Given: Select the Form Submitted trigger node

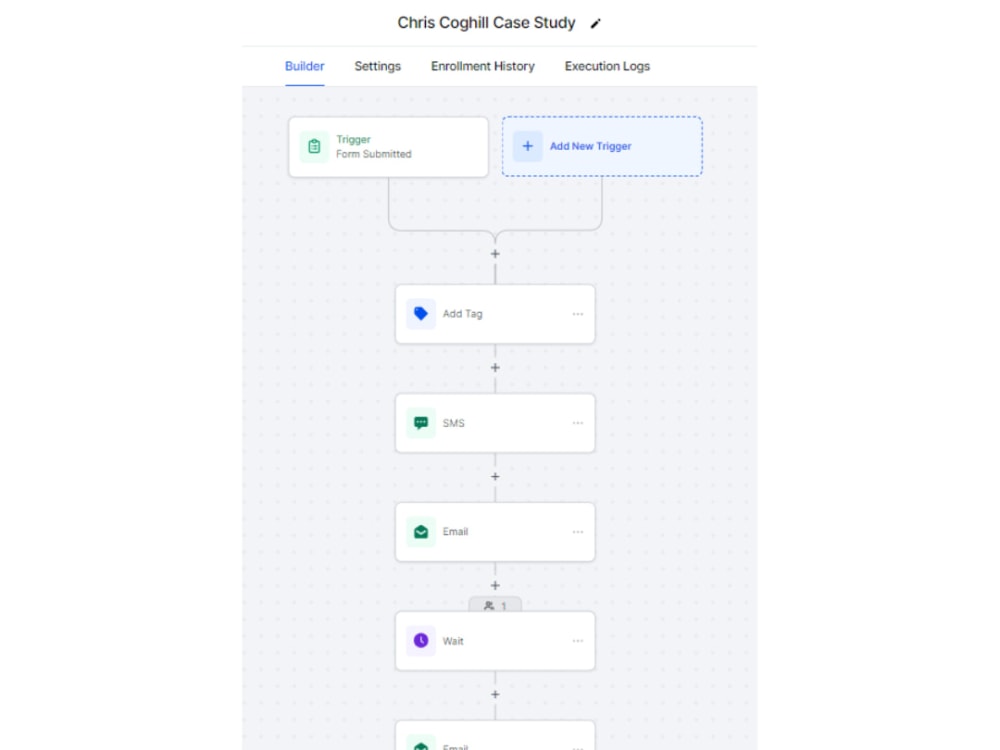Looking at the screenshot, I should 388,146.
